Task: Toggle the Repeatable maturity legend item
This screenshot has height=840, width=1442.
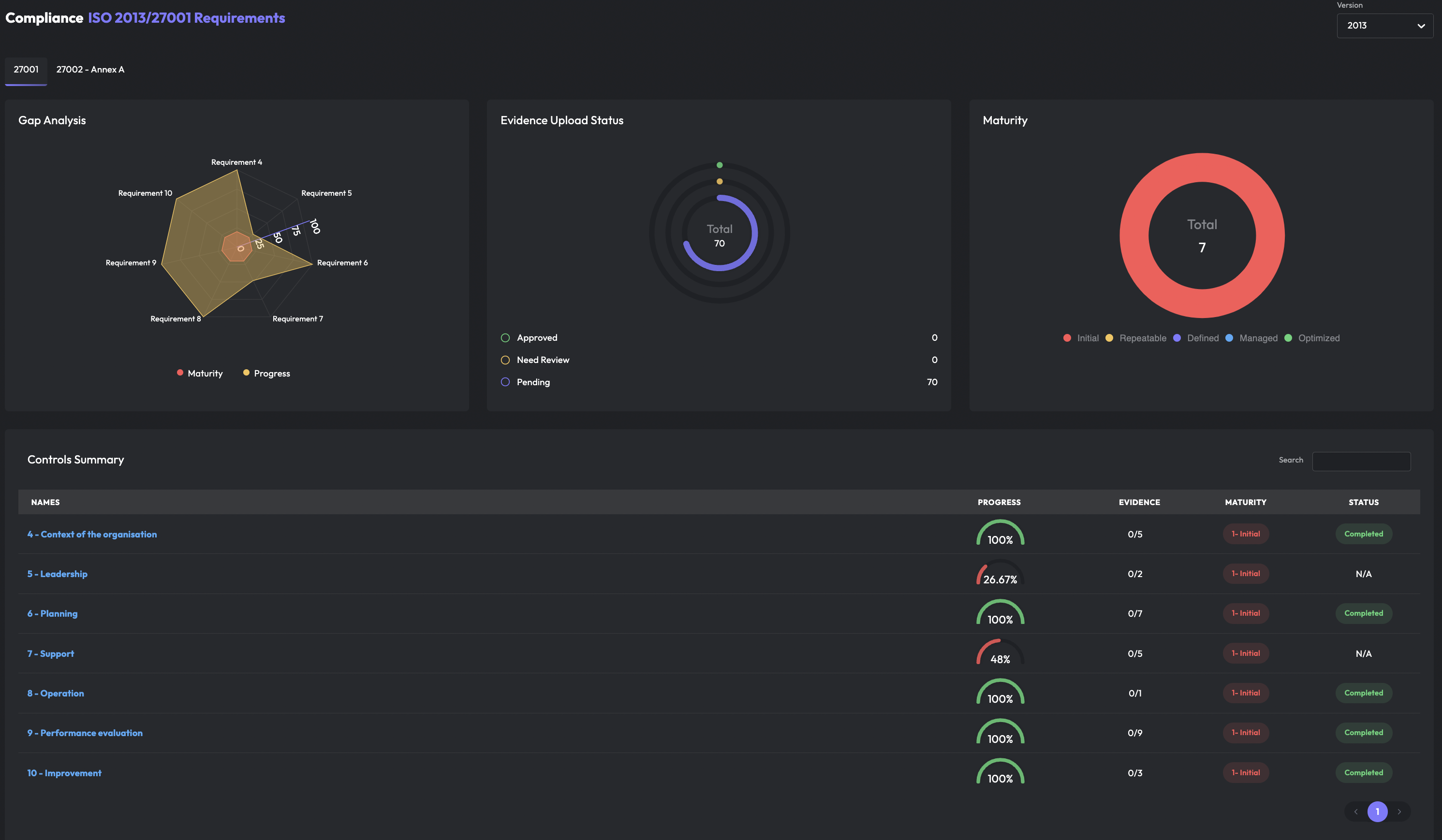Action: click(x=1136, y=338)
